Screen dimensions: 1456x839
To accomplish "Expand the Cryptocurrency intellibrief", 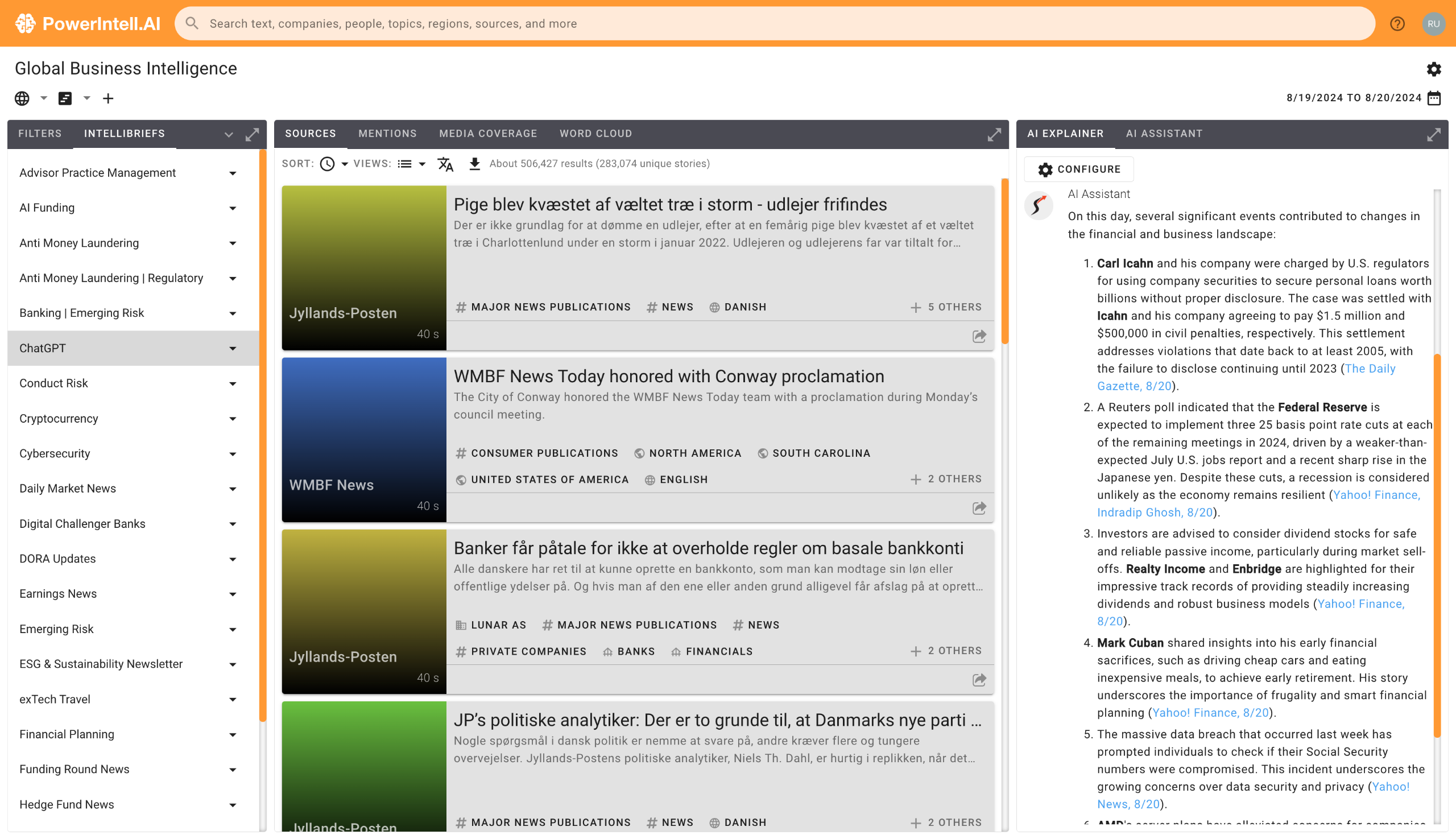I will (x=232, y=419).
